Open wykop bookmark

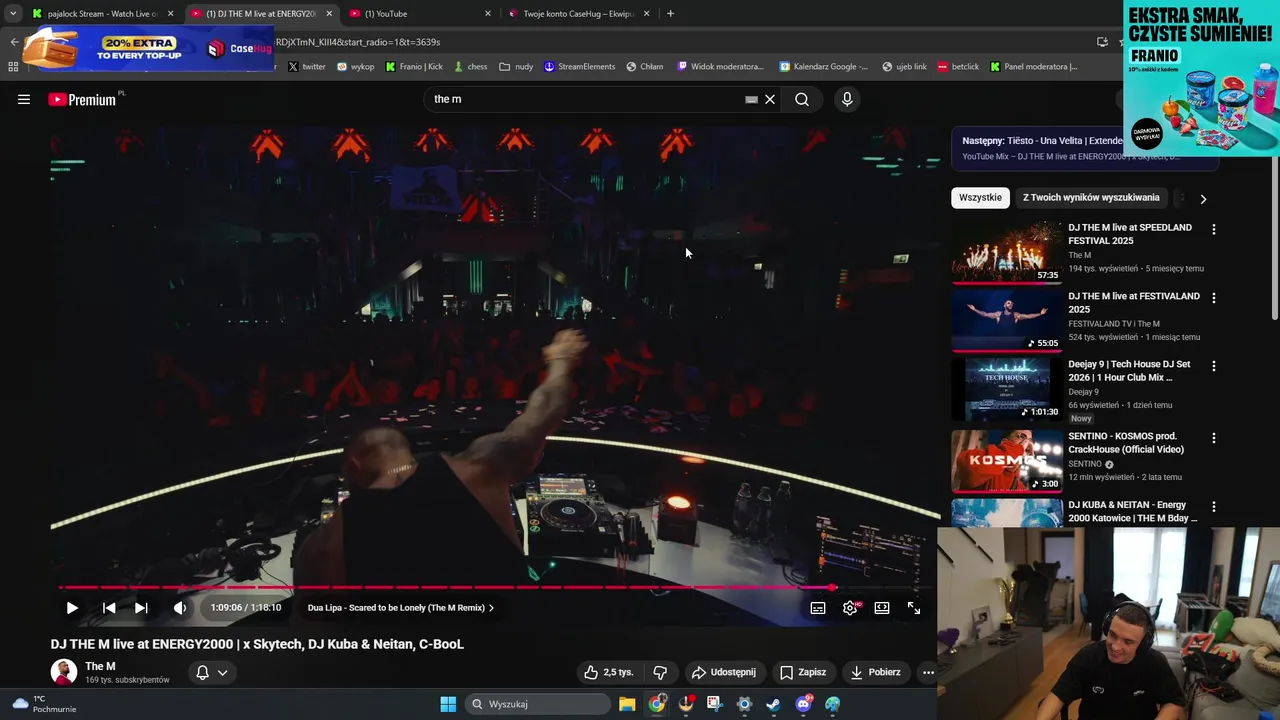pyautogui.click(x=356, y=67)
